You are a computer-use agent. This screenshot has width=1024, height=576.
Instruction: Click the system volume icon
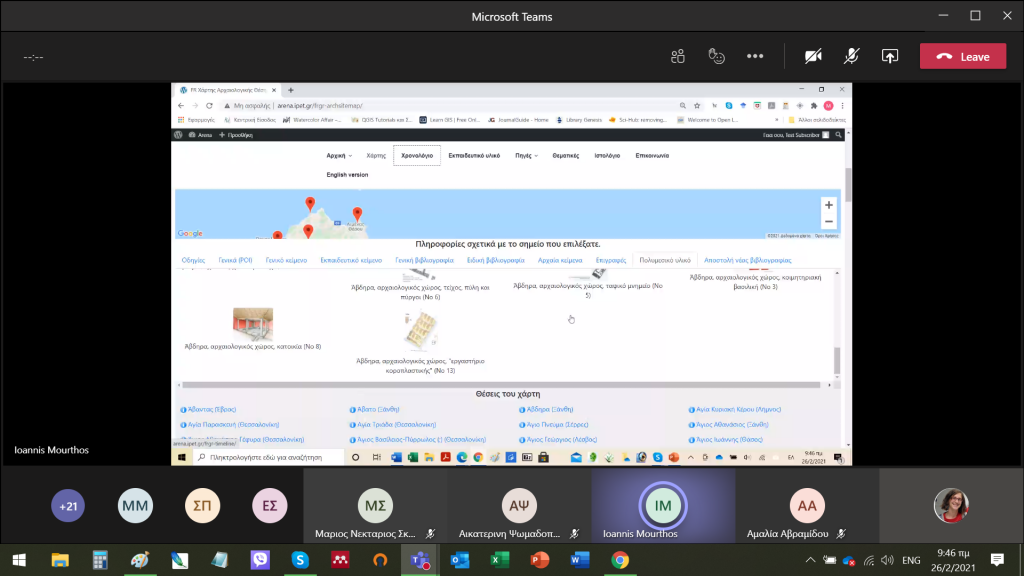tap(888, 560)
